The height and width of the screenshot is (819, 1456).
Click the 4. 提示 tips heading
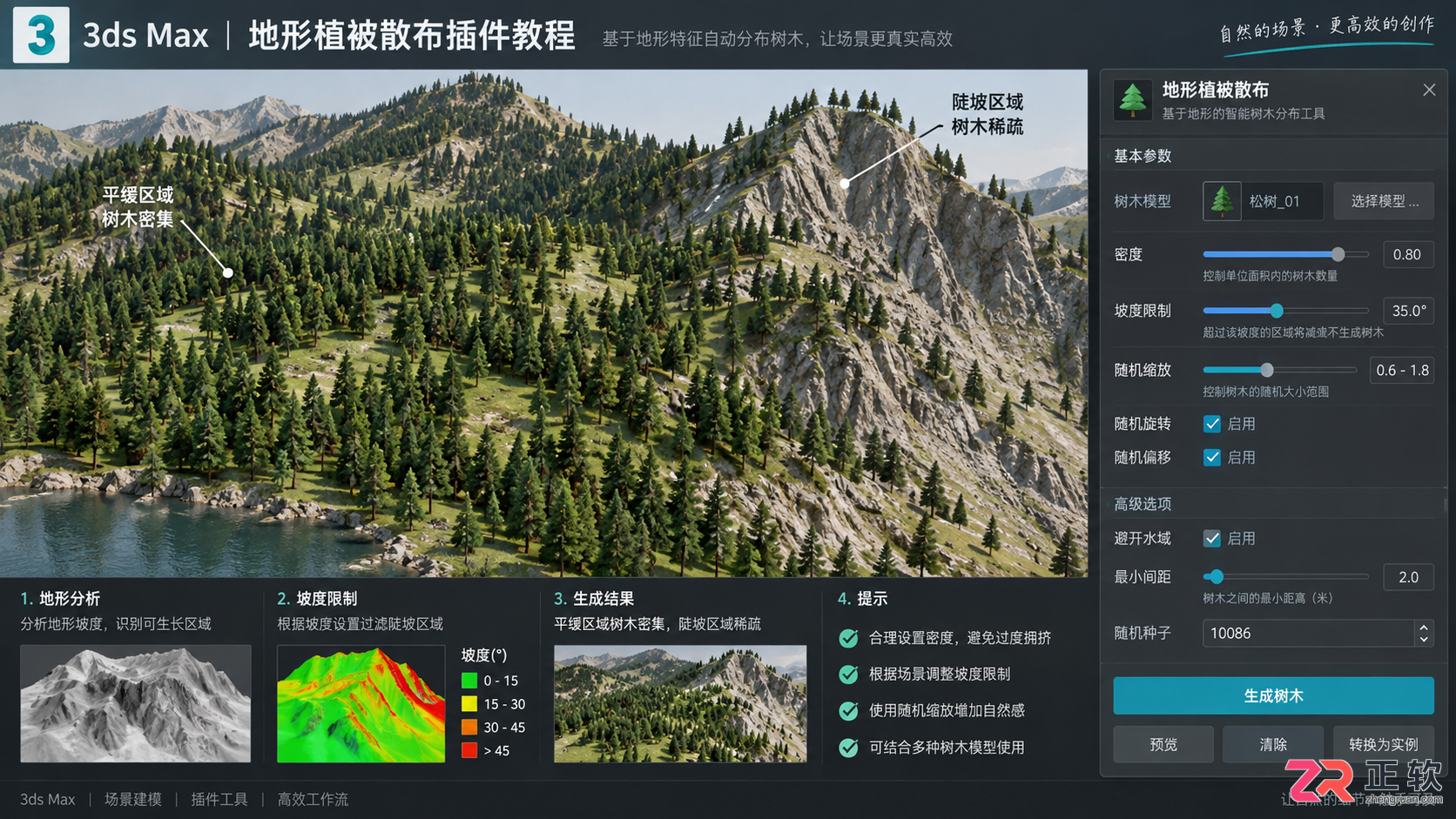coord(862,599)
